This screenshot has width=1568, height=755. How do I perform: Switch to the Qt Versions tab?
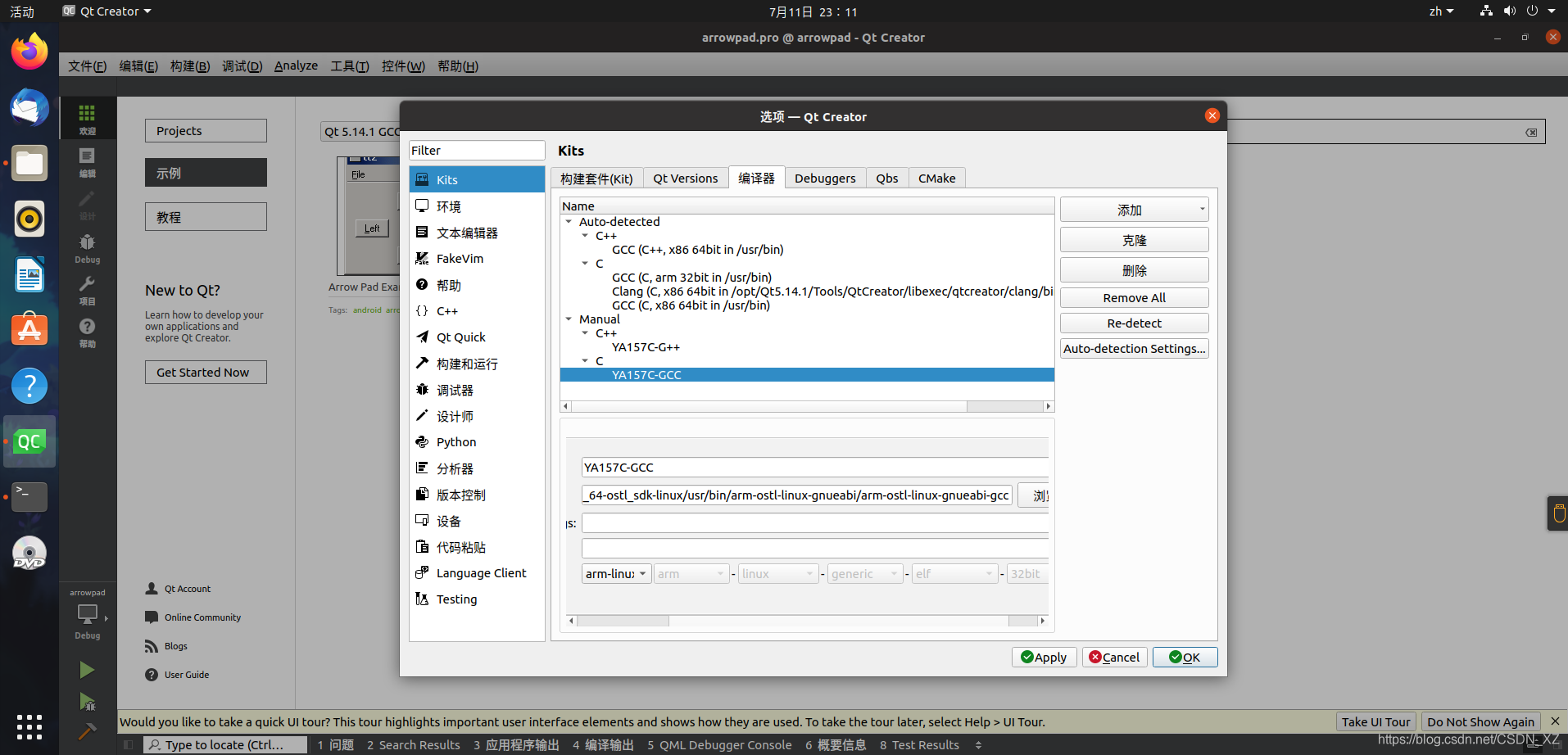point(686,179)
